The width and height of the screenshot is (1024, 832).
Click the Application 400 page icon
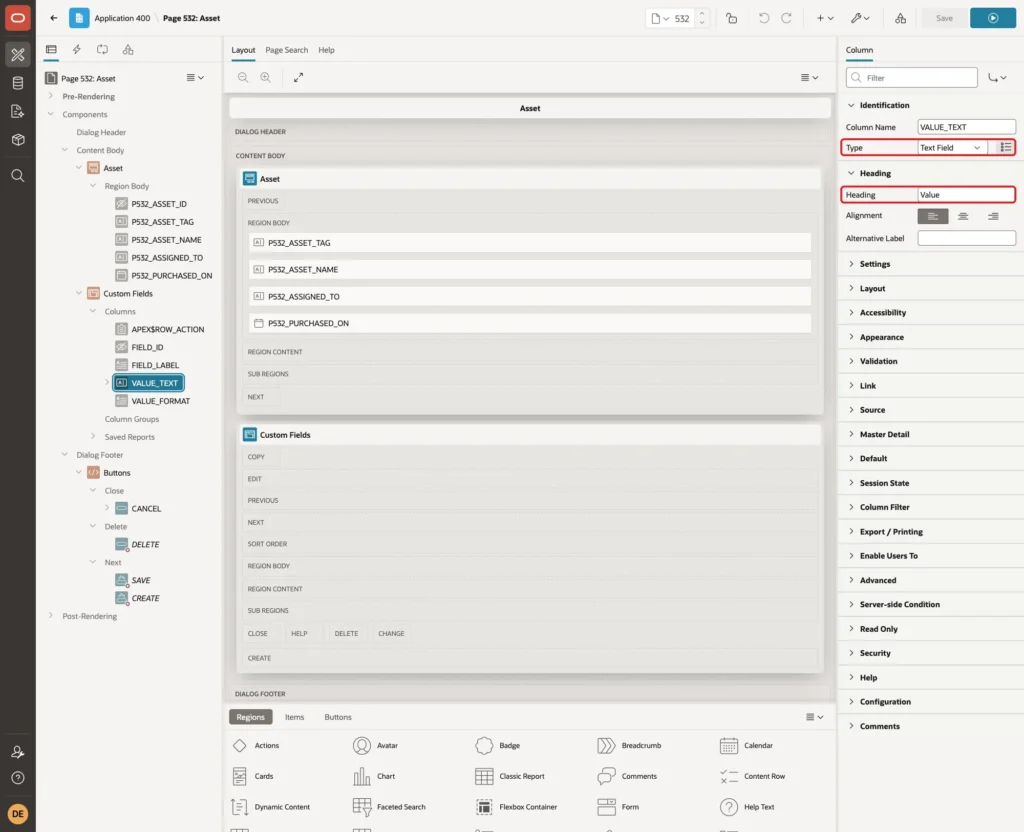pos(79,18)
